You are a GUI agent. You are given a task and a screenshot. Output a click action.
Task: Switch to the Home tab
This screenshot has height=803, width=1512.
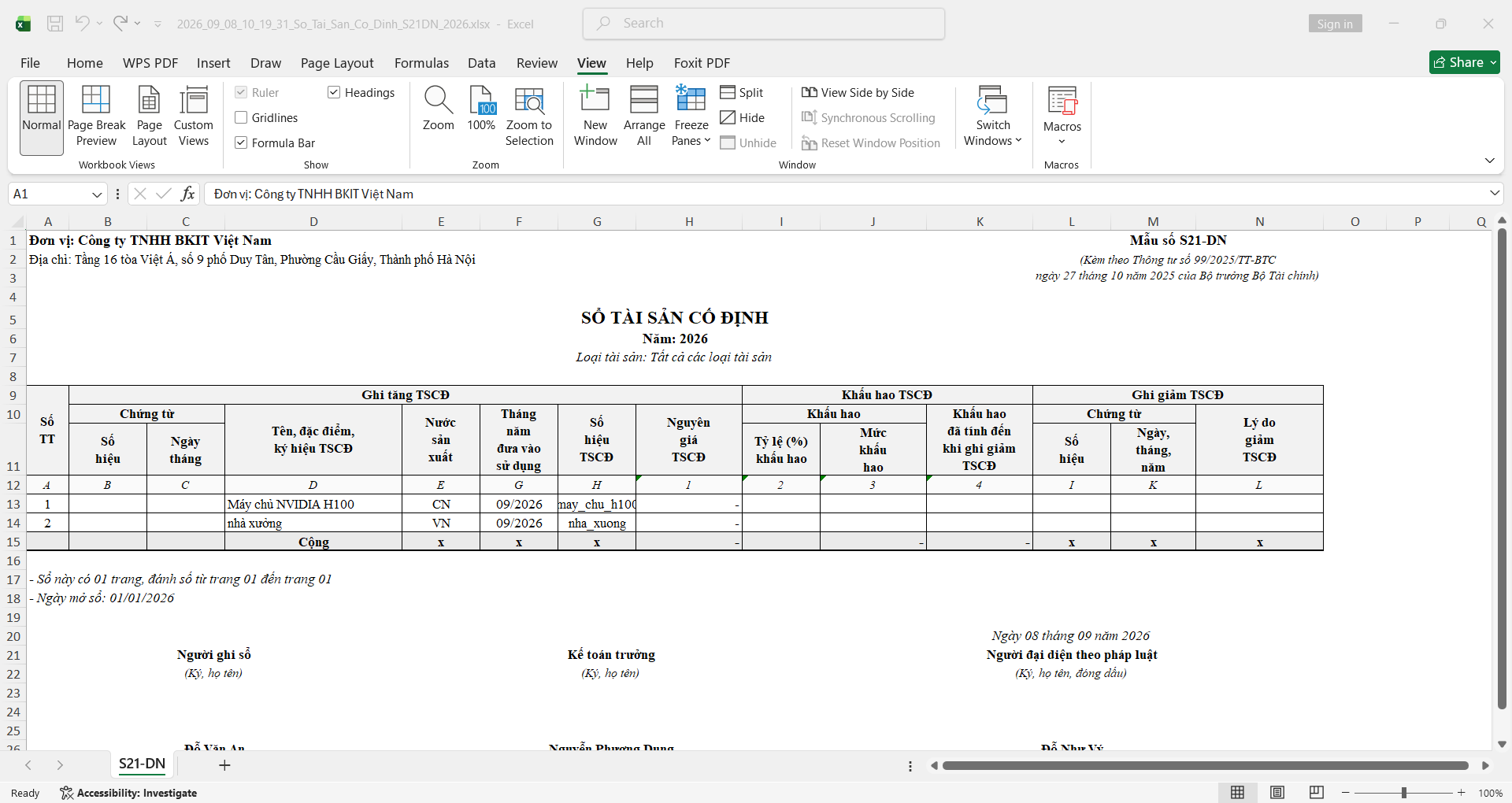click(x=85, y=63)
